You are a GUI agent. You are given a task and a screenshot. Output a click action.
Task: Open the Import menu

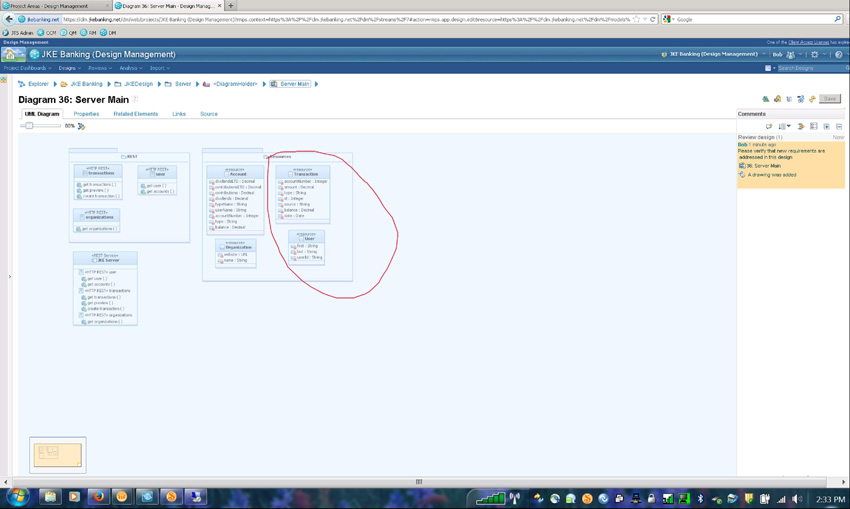[x=159, y=68]
